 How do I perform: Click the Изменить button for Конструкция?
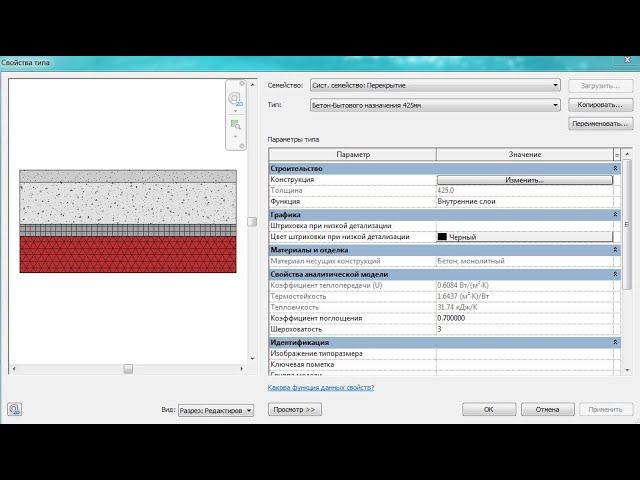click(x=524, y=180)
